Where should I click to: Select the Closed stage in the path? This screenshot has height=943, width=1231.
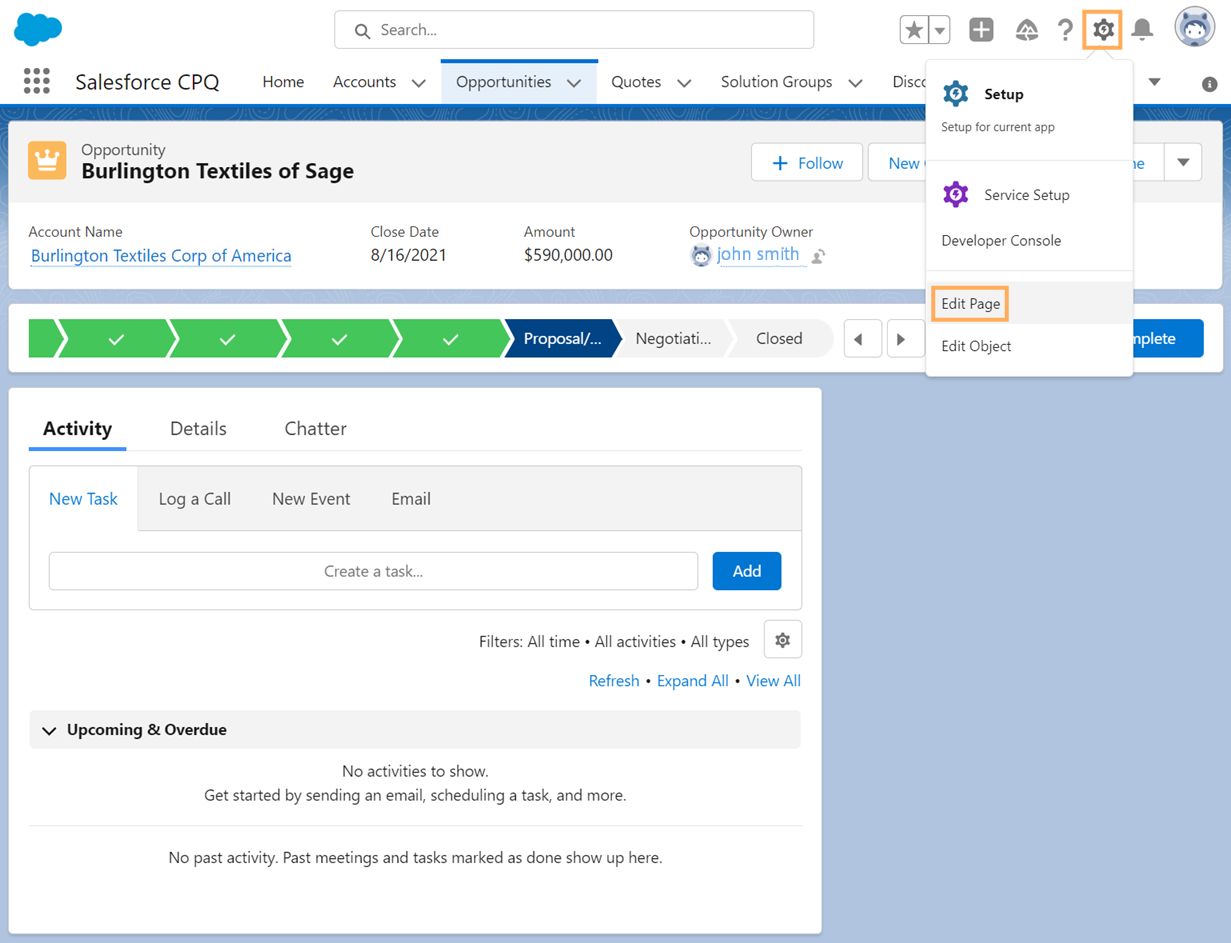[x=779, y=339]
